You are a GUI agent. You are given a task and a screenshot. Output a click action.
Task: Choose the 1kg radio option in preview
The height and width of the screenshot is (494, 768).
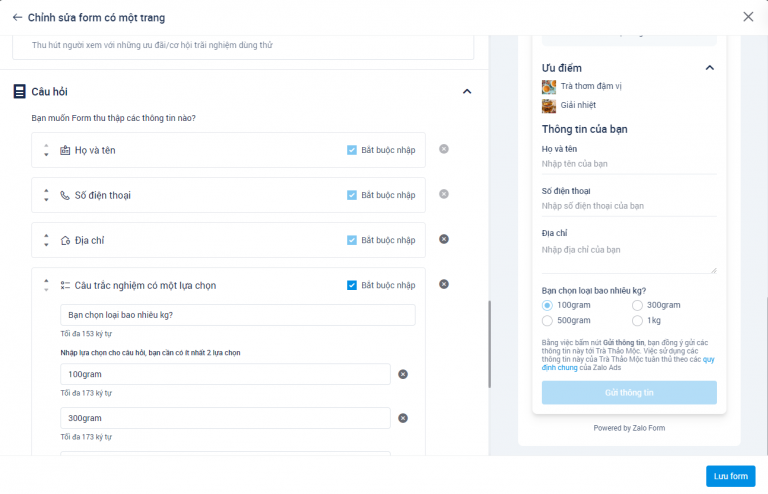click(x=638, y=321)
